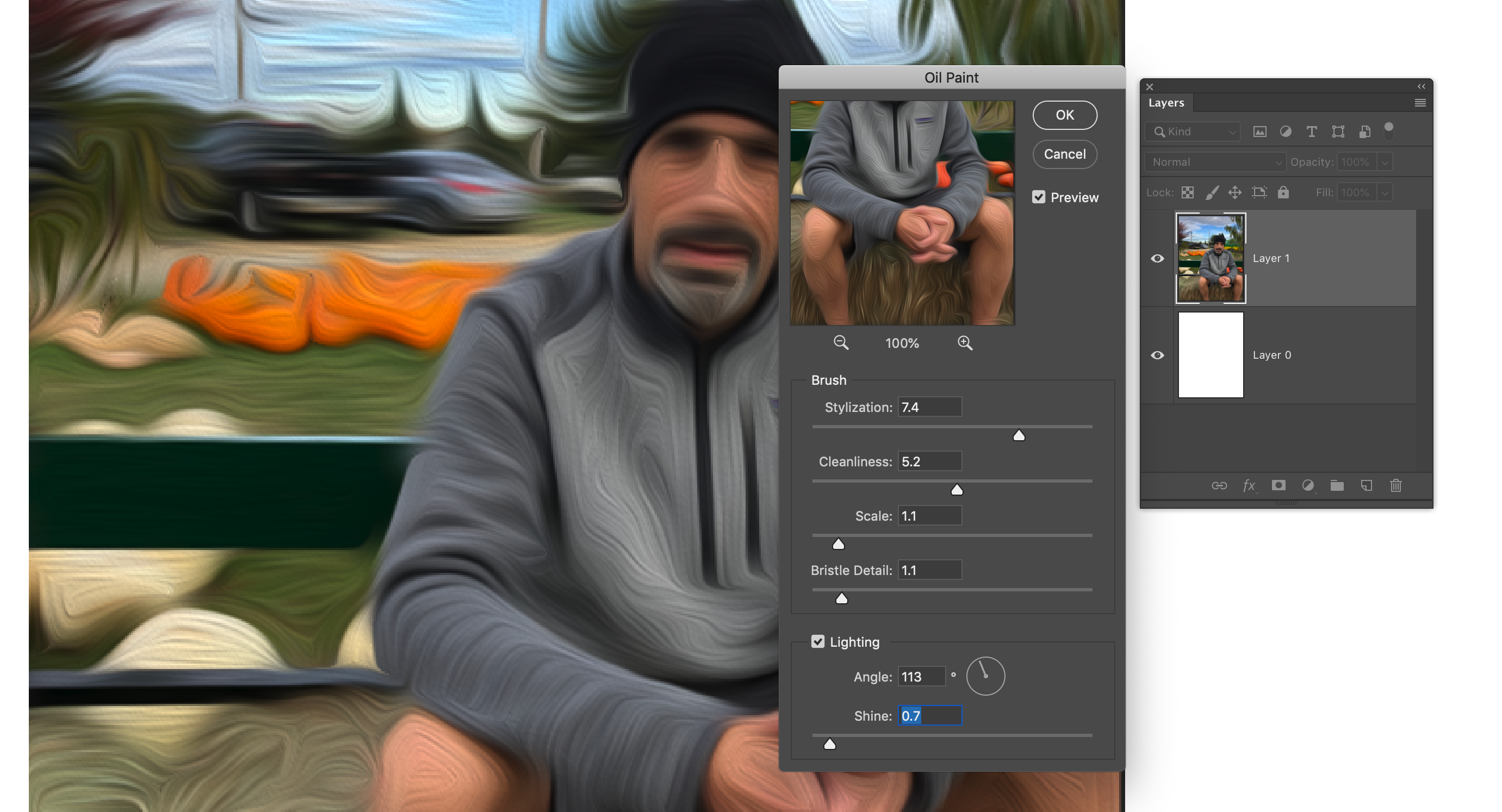The image size is (1502, 812).
Task: Toggle layer filtering on/off switch
Action: pyautogui.click(x=1389, y=130)
